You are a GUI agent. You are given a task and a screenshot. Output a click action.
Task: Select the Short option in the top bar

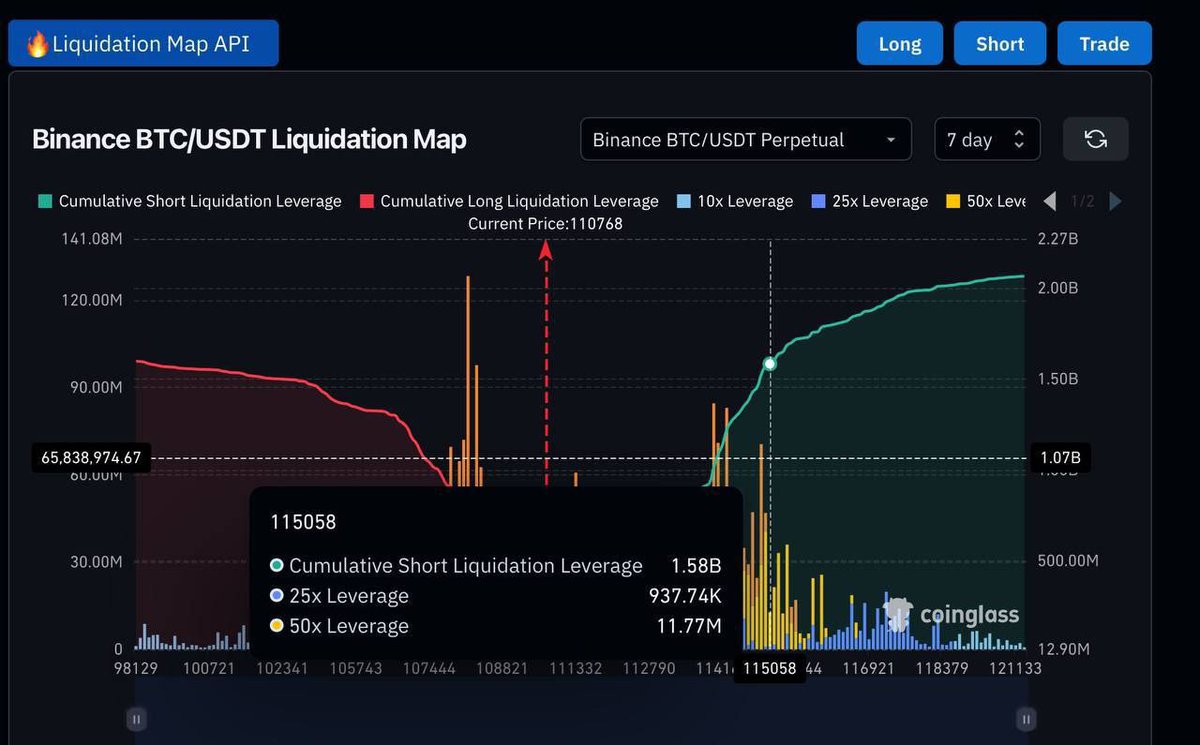coord(999,43)
